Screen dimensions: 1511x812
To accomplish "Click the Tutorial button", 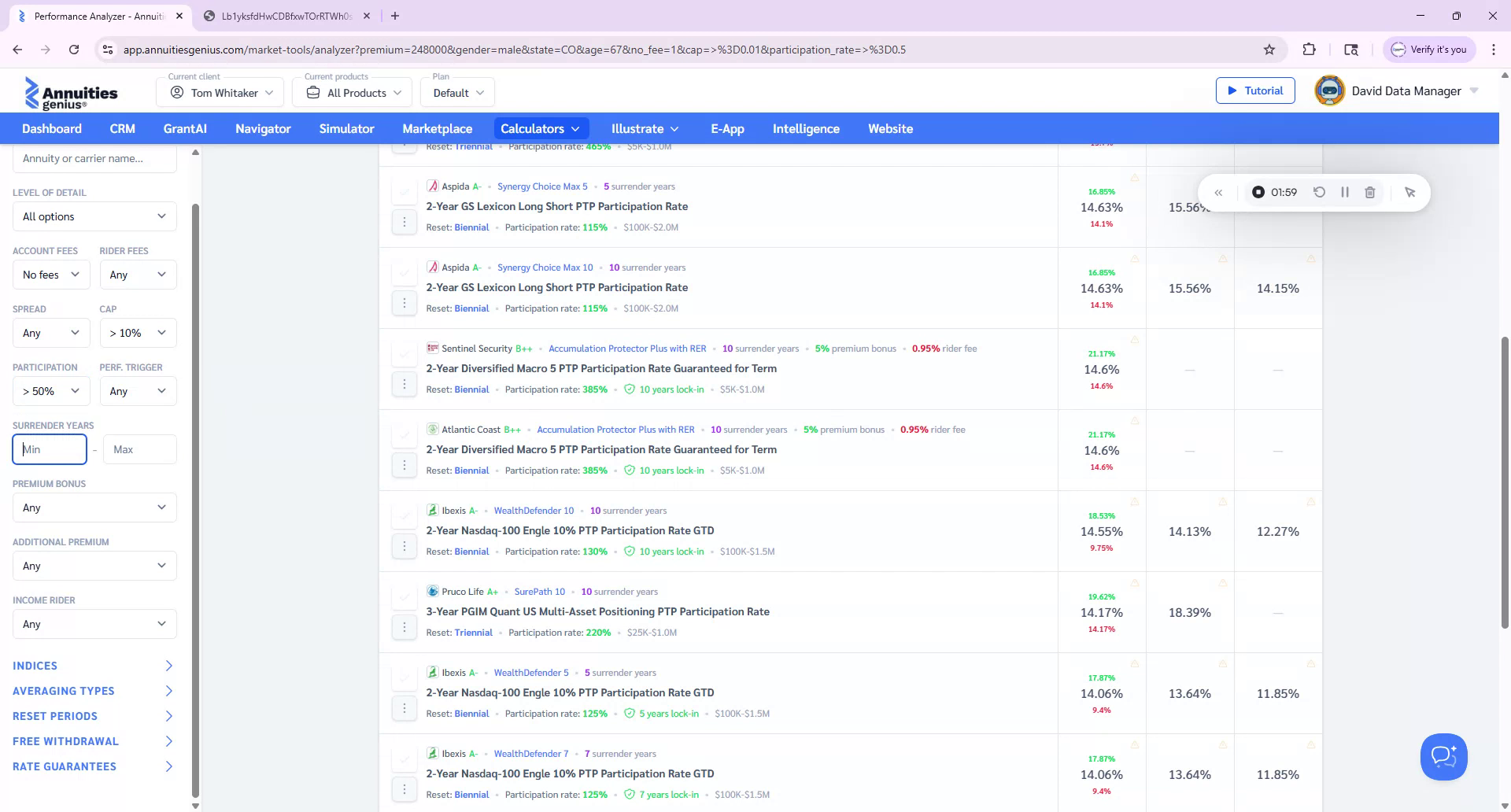I will pos(1255,90).
